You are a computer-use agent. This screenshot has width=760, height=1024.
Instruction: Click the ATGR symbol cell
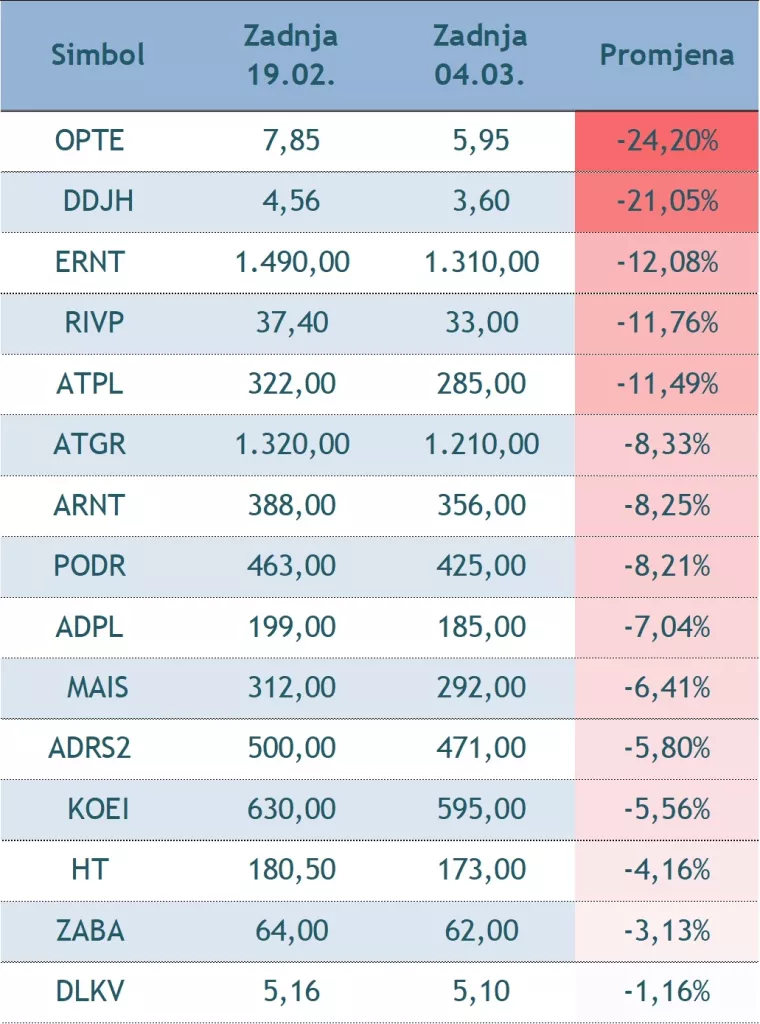90,444
